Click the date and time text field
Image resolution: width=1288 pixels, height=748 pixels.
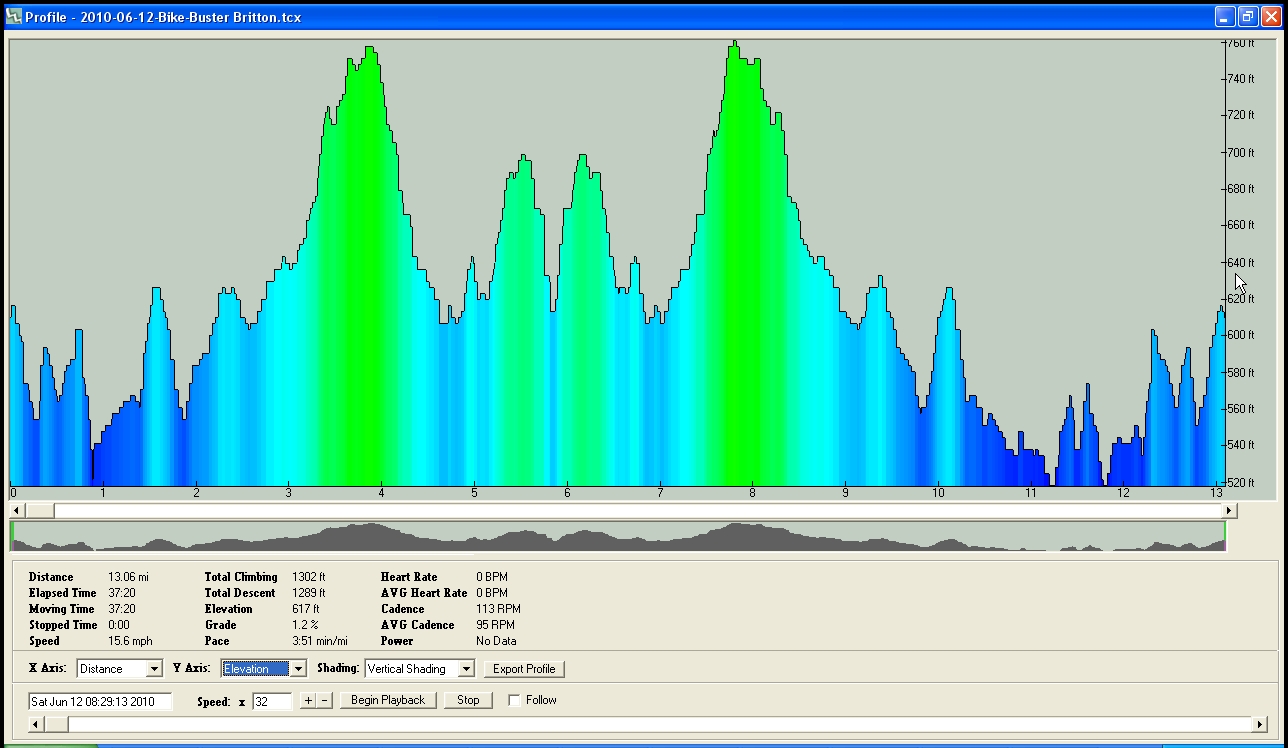click(x=100, y=701)
